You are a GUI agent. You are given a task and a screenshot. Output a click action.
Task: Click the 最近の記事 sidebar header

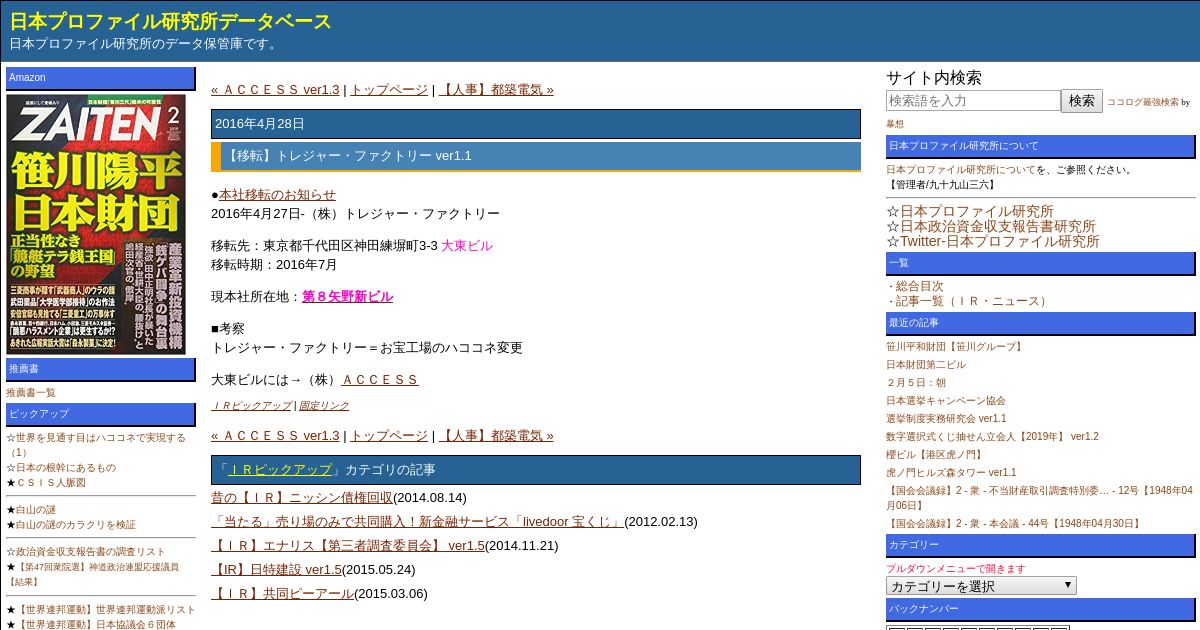1040,323
